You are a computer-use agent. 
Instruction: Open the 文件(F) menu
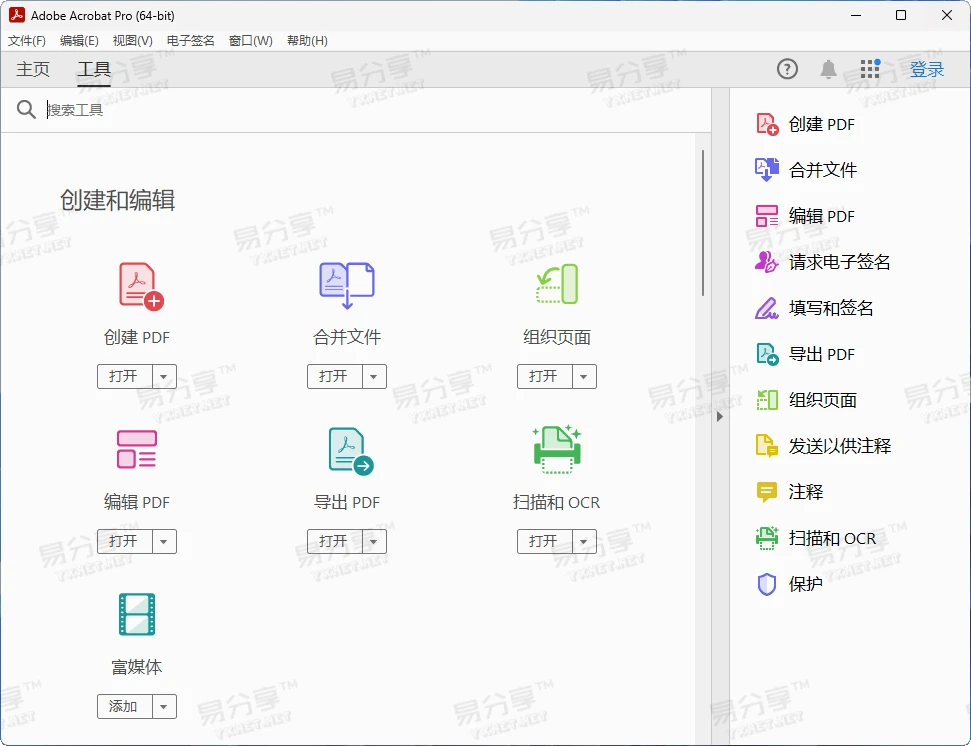(x=27, y=41)
